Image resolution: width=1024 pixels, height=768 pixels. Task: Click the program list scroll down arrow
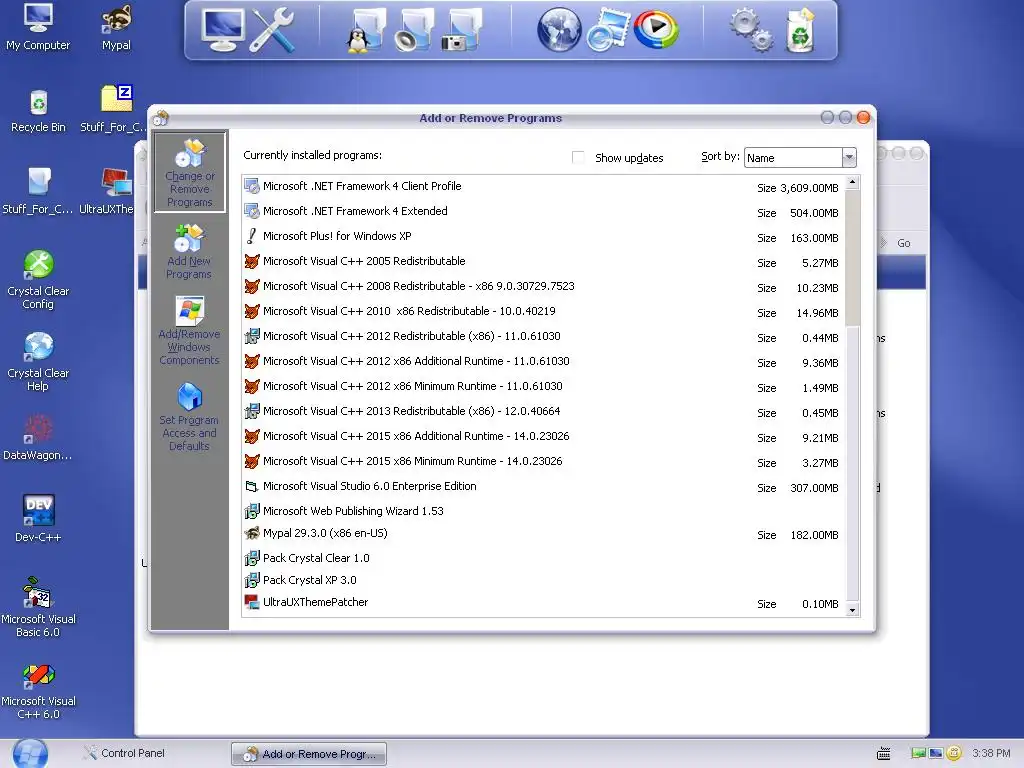tap(852, 610)
